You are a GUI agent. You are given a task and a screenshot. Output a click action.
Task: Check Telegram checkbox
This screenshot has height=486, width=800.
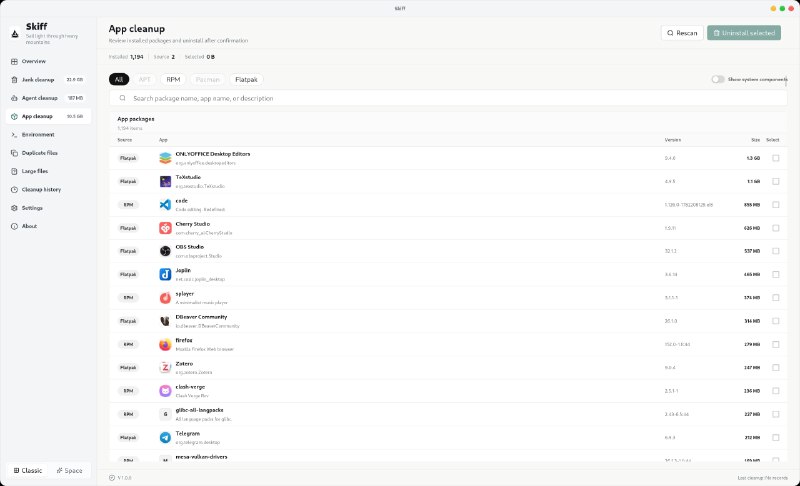[x=776, y=438]
